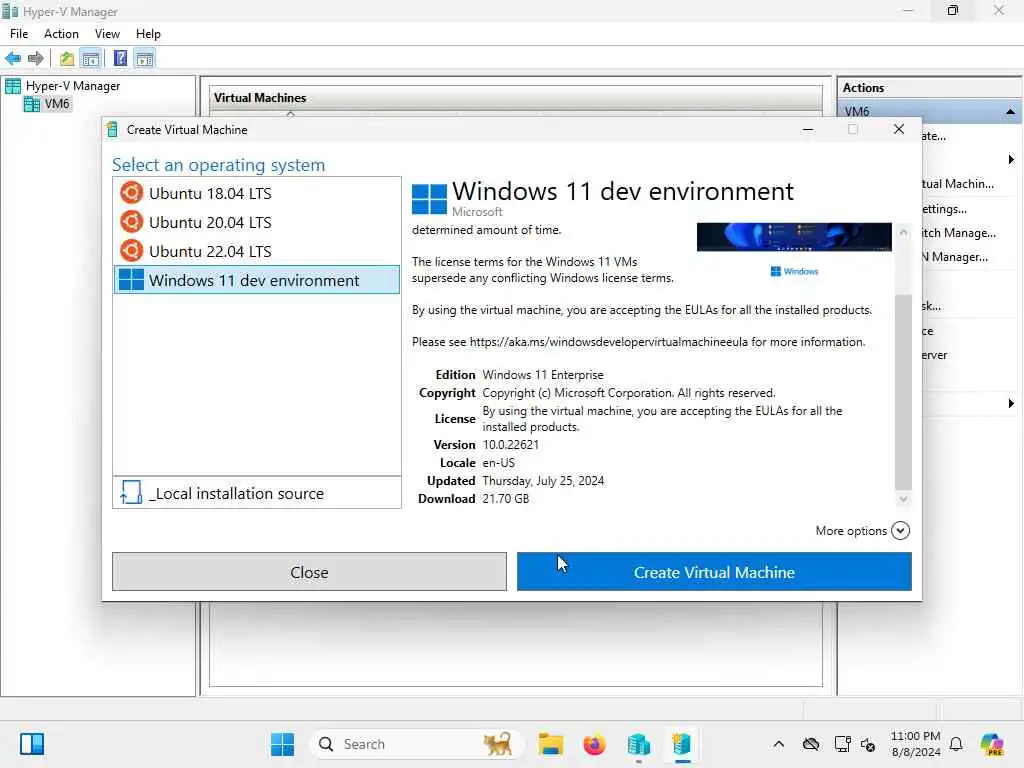The height and width of the screenshot is (768, 1024).
Task: Open the Windows Start menu
Action: 283,744
